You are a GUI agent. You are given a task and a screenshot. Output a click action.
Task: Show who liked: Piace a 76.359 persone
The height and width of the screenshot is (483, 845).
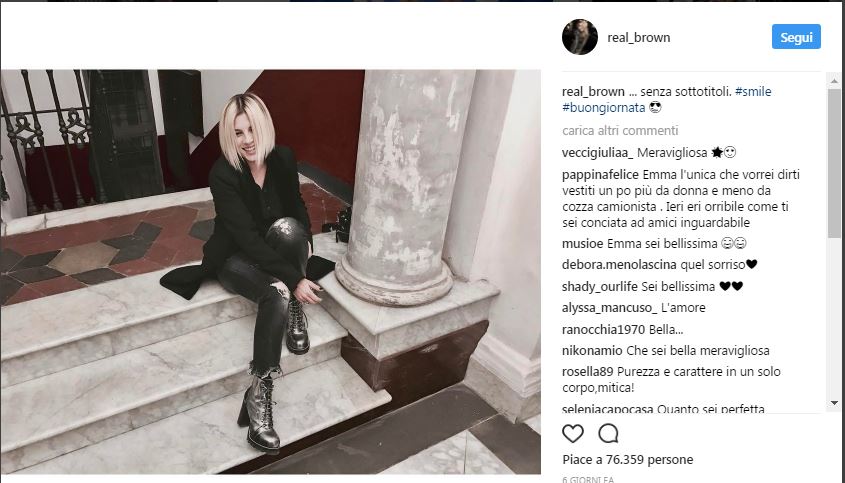tap(627, 460)
